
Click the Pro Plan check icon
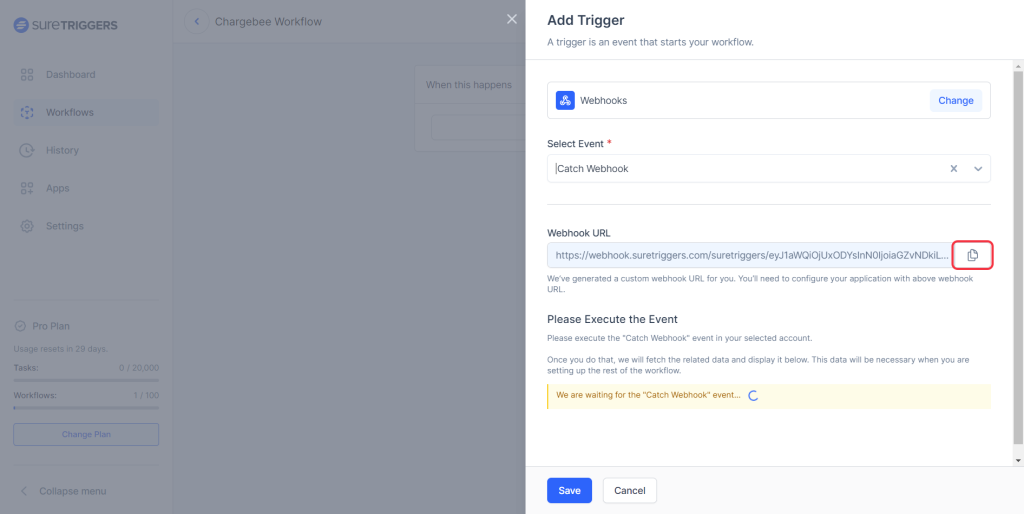(20, 326)
